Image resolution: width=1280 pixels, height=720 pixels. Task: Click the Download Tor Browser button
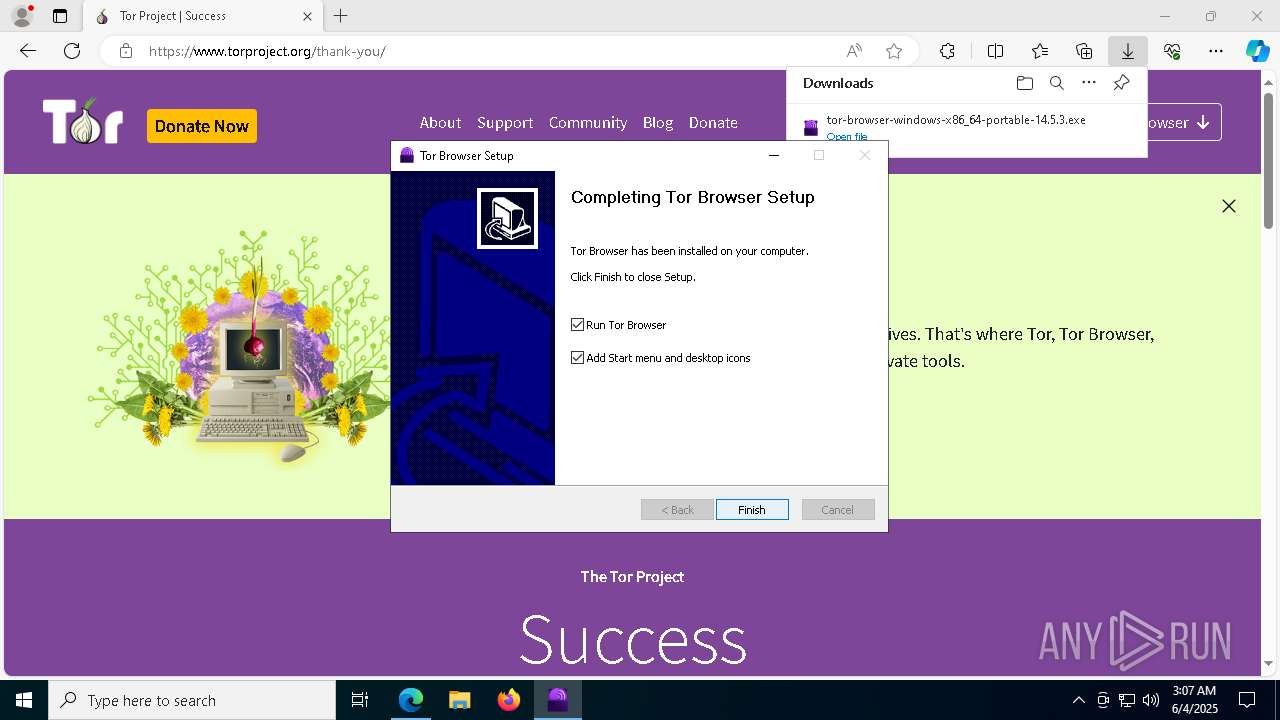[1183, 122]
